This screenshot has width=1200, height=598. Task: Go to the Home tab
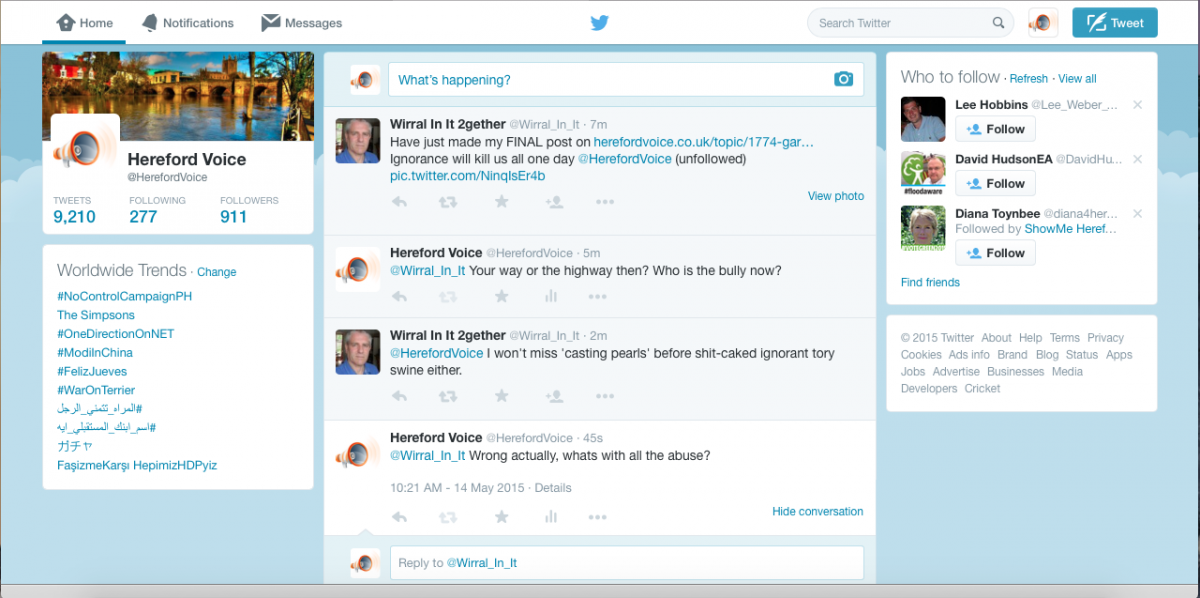click(x=84, y=23)
